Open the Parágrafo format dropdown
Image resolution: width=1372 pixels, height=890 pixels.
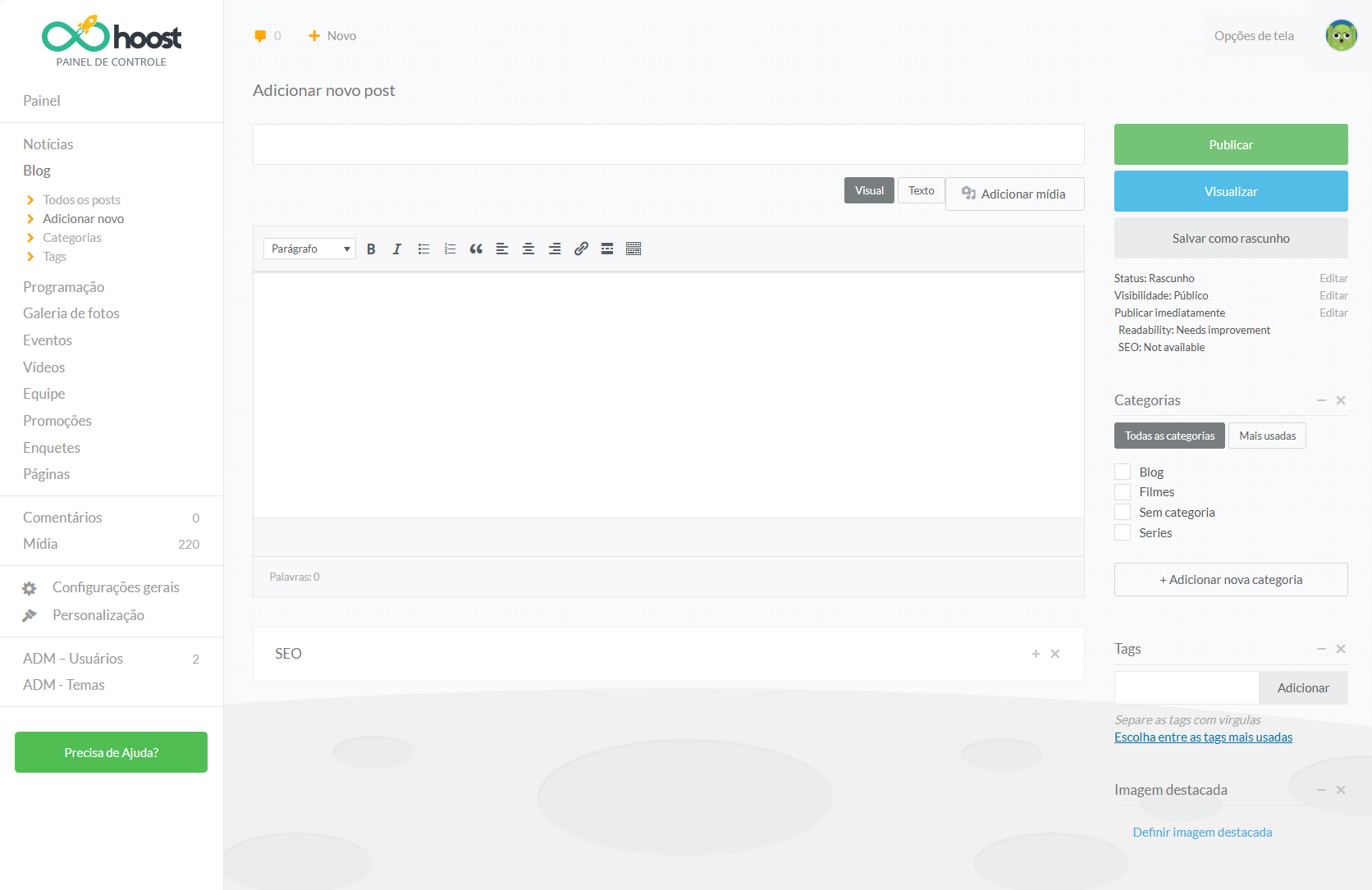pyautogui.click(x=309, y=249)
